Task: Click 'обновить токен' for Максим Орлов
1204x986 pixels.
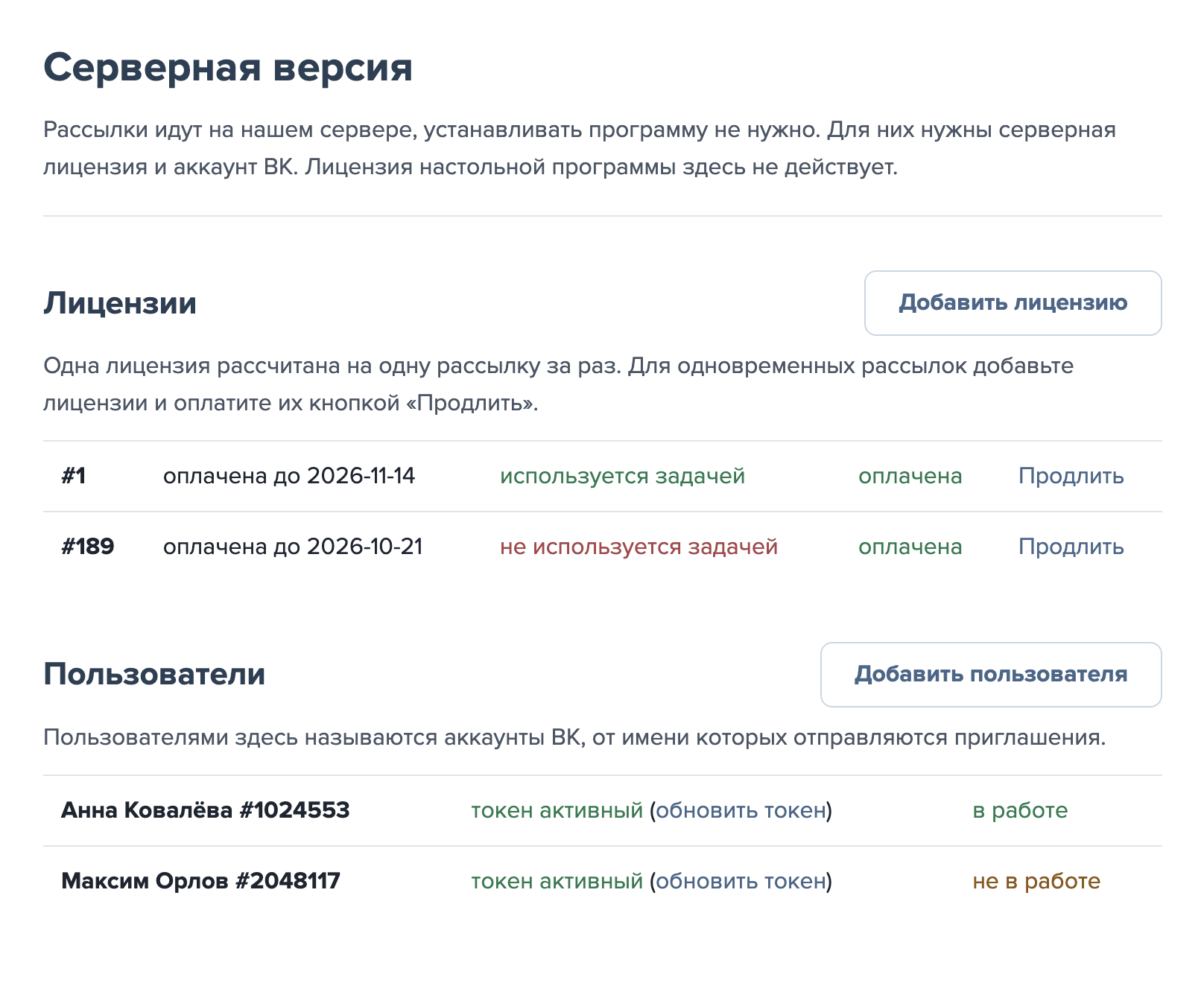Action: 741,881
